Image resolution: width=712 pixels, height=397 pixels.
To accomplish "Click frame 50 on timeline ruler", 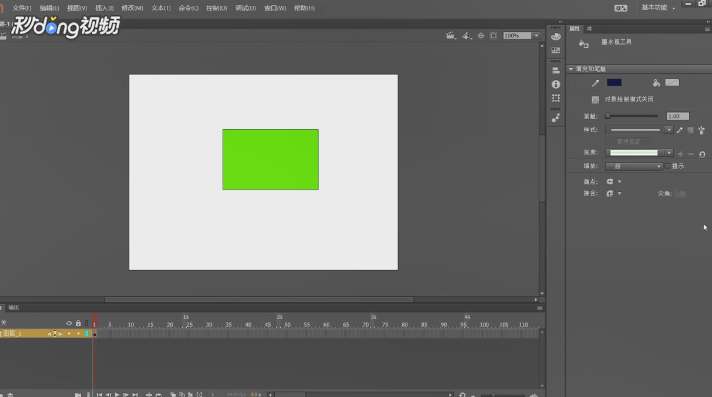I will coord(287,325).
